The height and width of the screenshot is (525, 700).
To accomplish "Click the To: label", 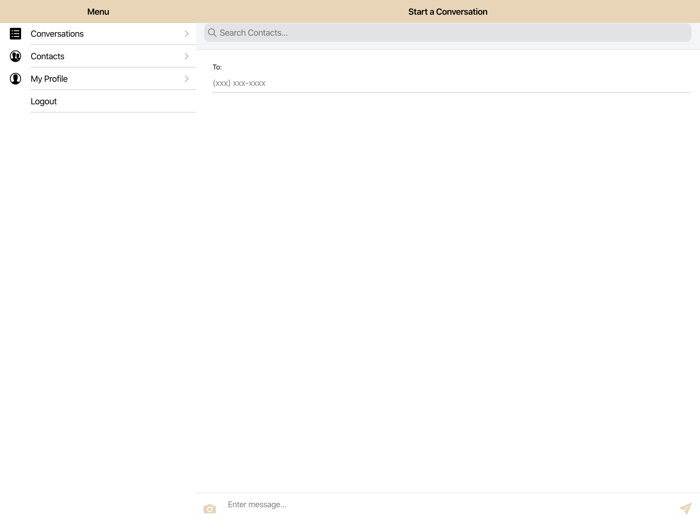I will [217, 67].
